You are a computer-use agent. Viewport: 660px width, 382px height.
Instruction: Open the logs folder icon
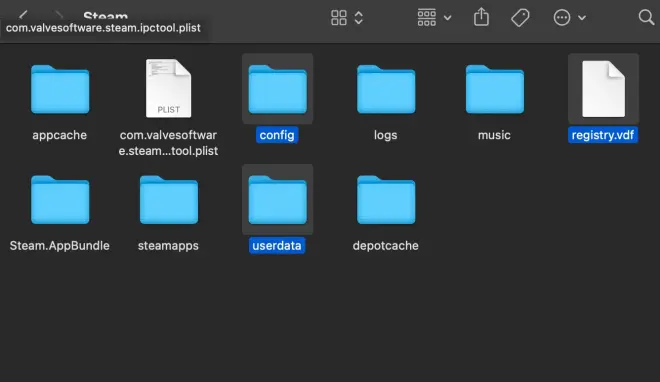click(x=386, y=89)
